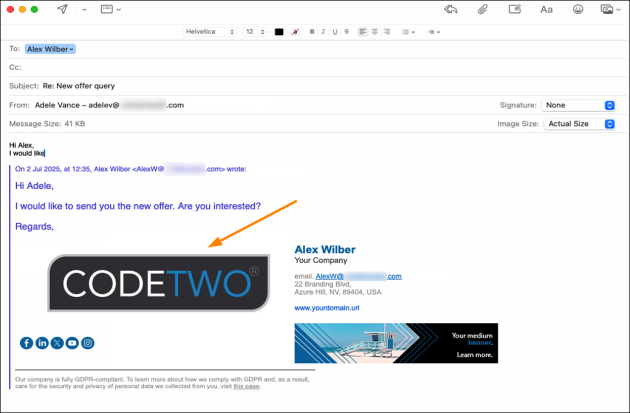Align text right
Image resolution: width=630 pixels, height=413 pixels.
pos(387,32)
